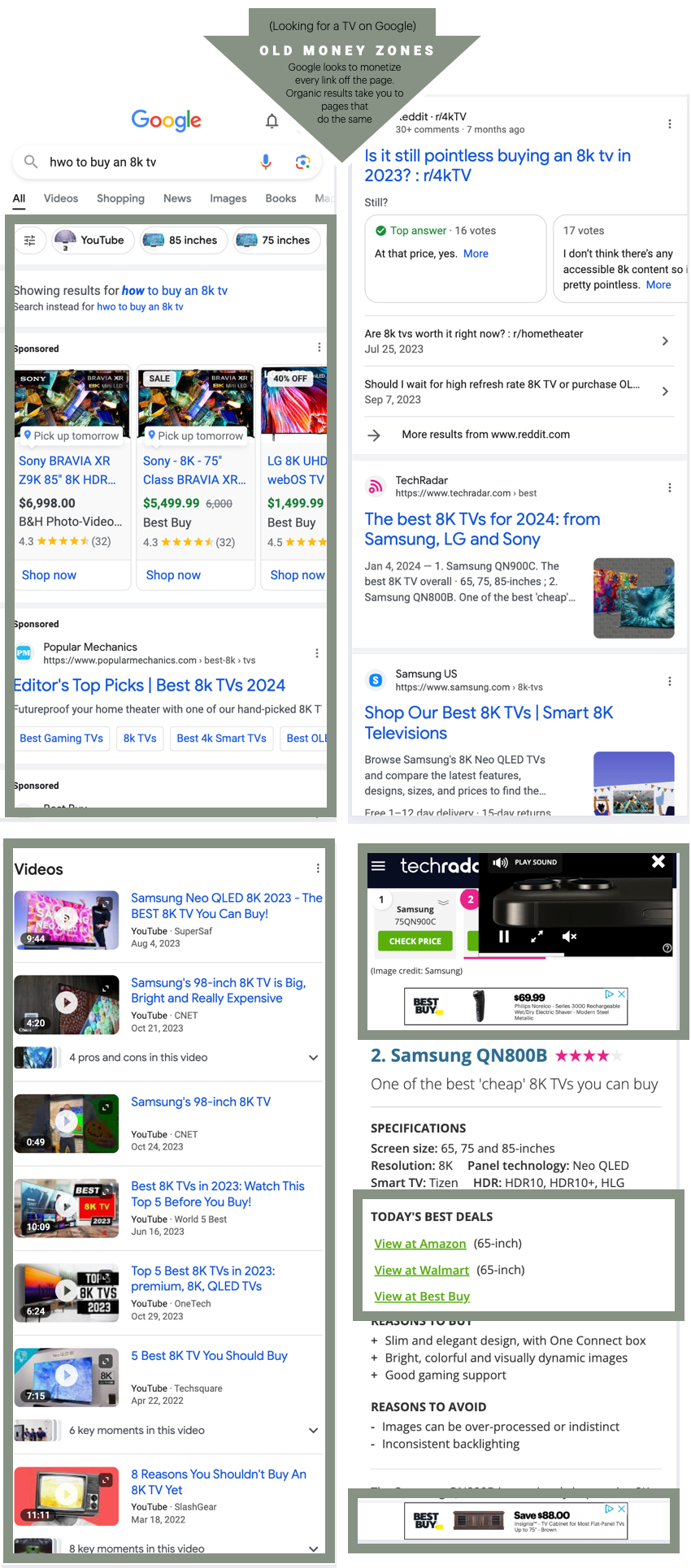Open 'Is it still pointless buying an 8k tv' result

click(x=498, y=166)
